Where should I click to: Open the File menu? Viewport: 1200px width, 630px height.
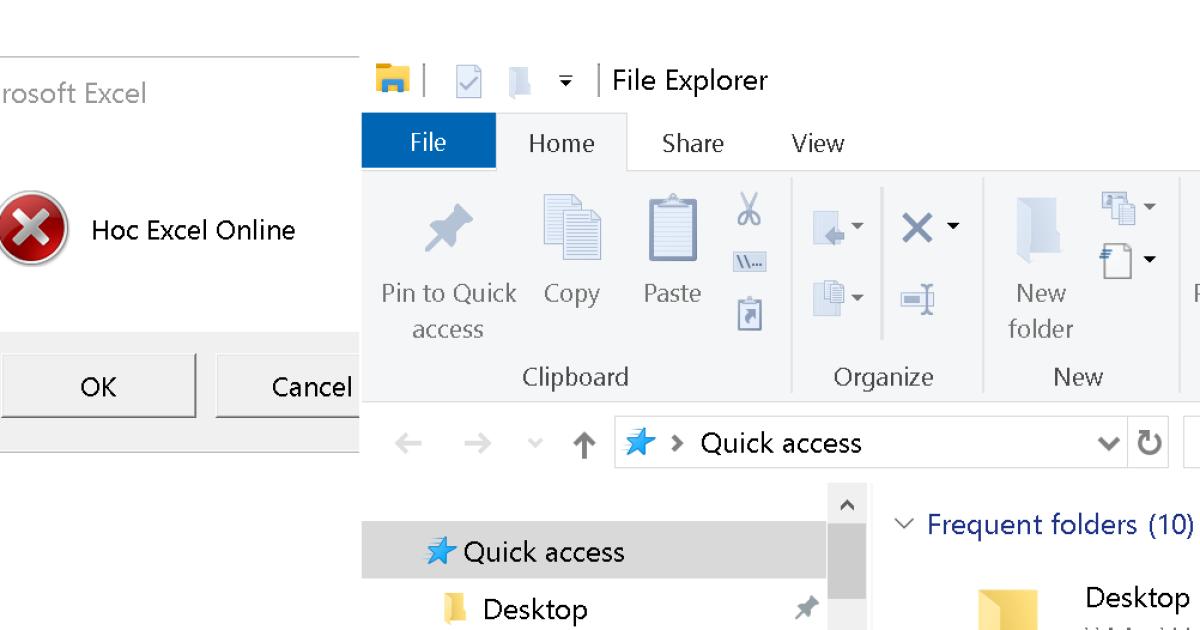point(428,142)
